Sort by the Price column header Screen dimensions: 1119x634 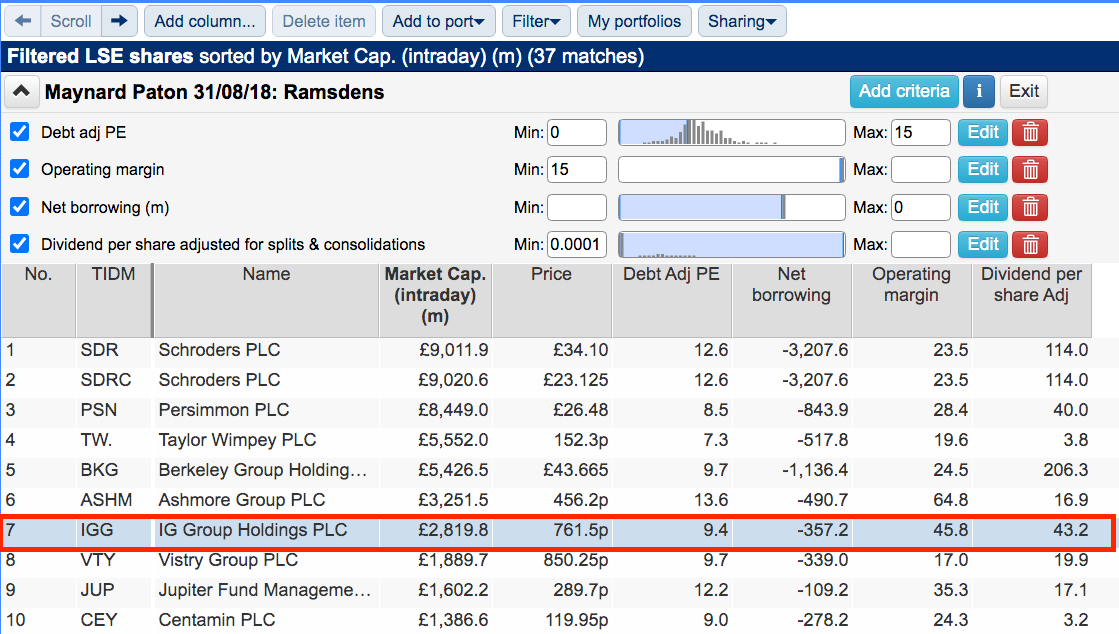click(x=552, y=300)
